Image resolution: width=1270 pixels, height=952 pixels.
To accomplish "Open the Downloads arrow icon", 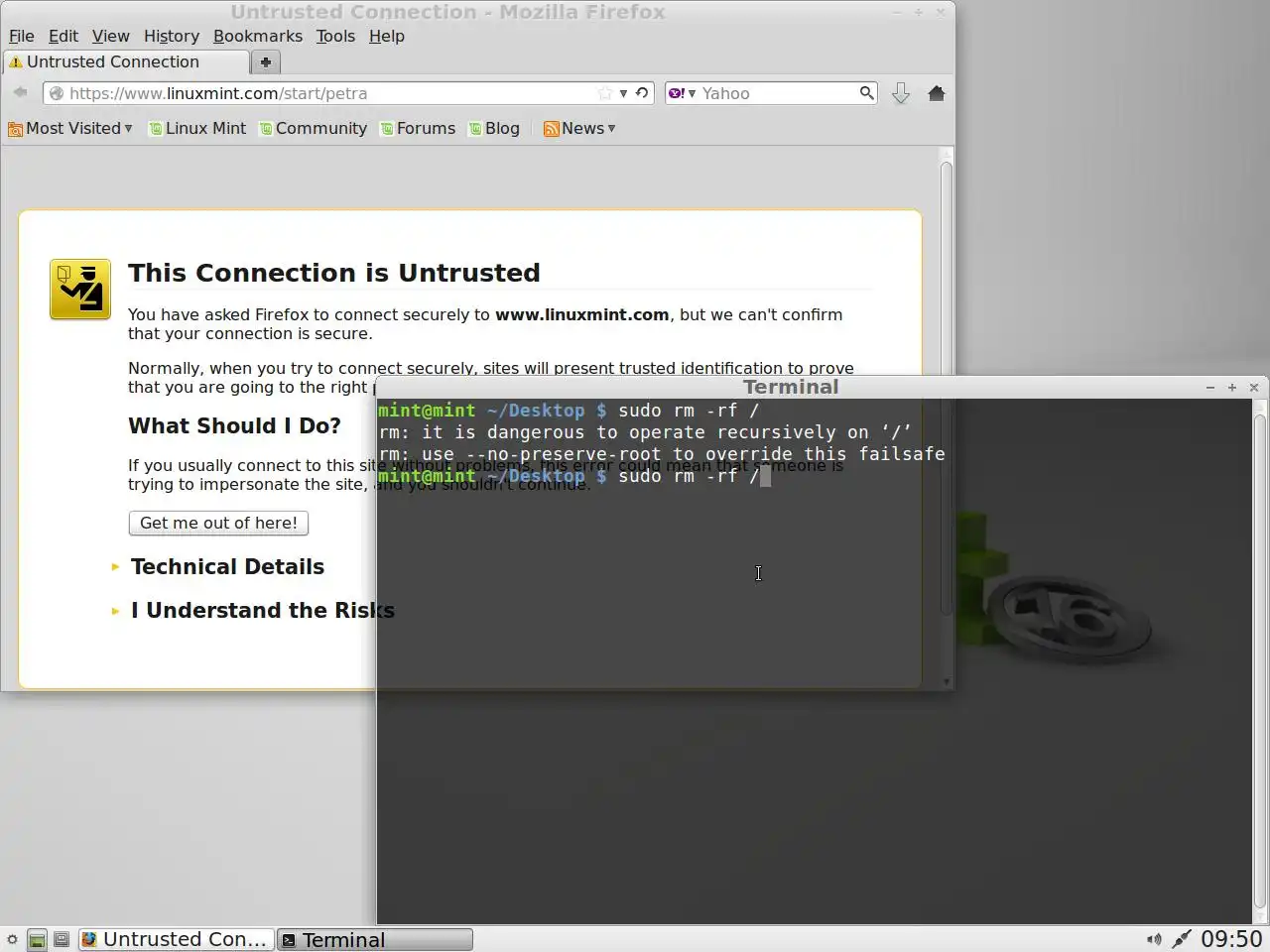I will (x=901, y=93).
